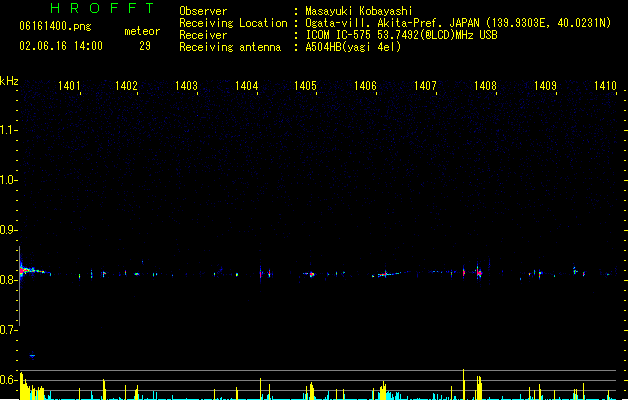Click time marker 1404
This screenshot has width=629, height=400.
(x=246, y=86)
